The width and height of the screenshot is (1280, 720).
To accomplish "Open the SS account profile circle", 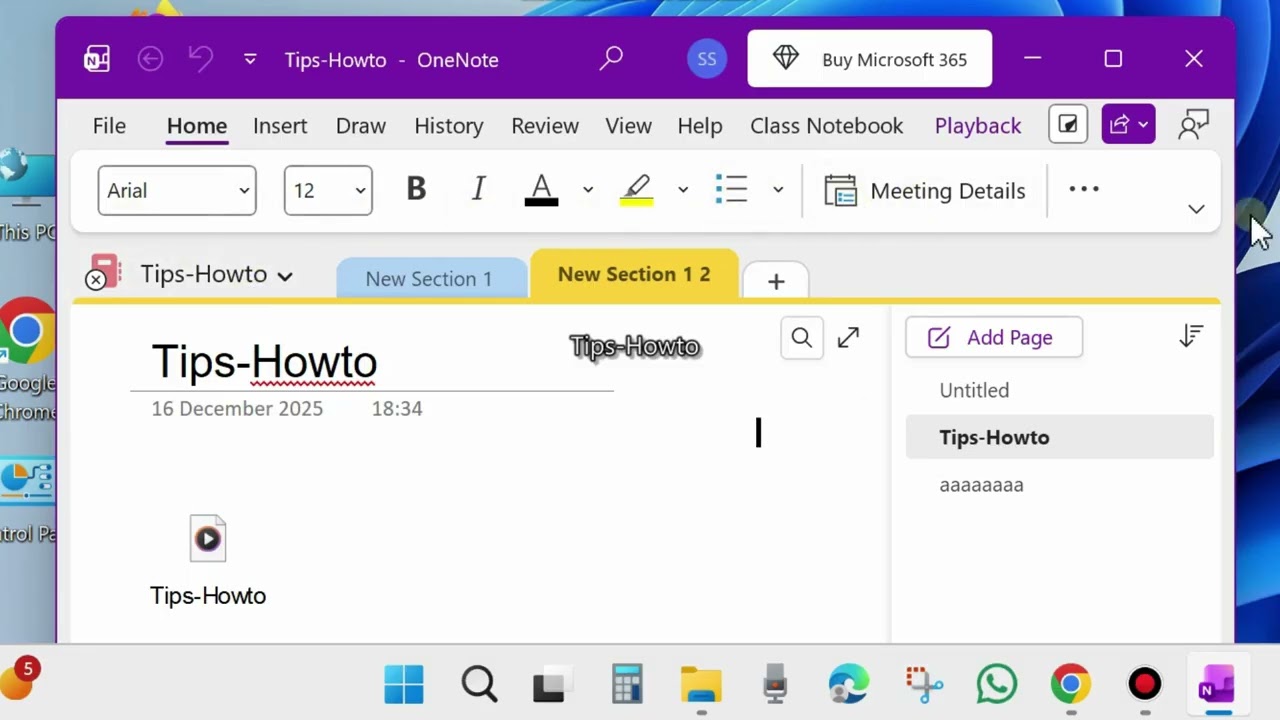I will coord(707,59).
